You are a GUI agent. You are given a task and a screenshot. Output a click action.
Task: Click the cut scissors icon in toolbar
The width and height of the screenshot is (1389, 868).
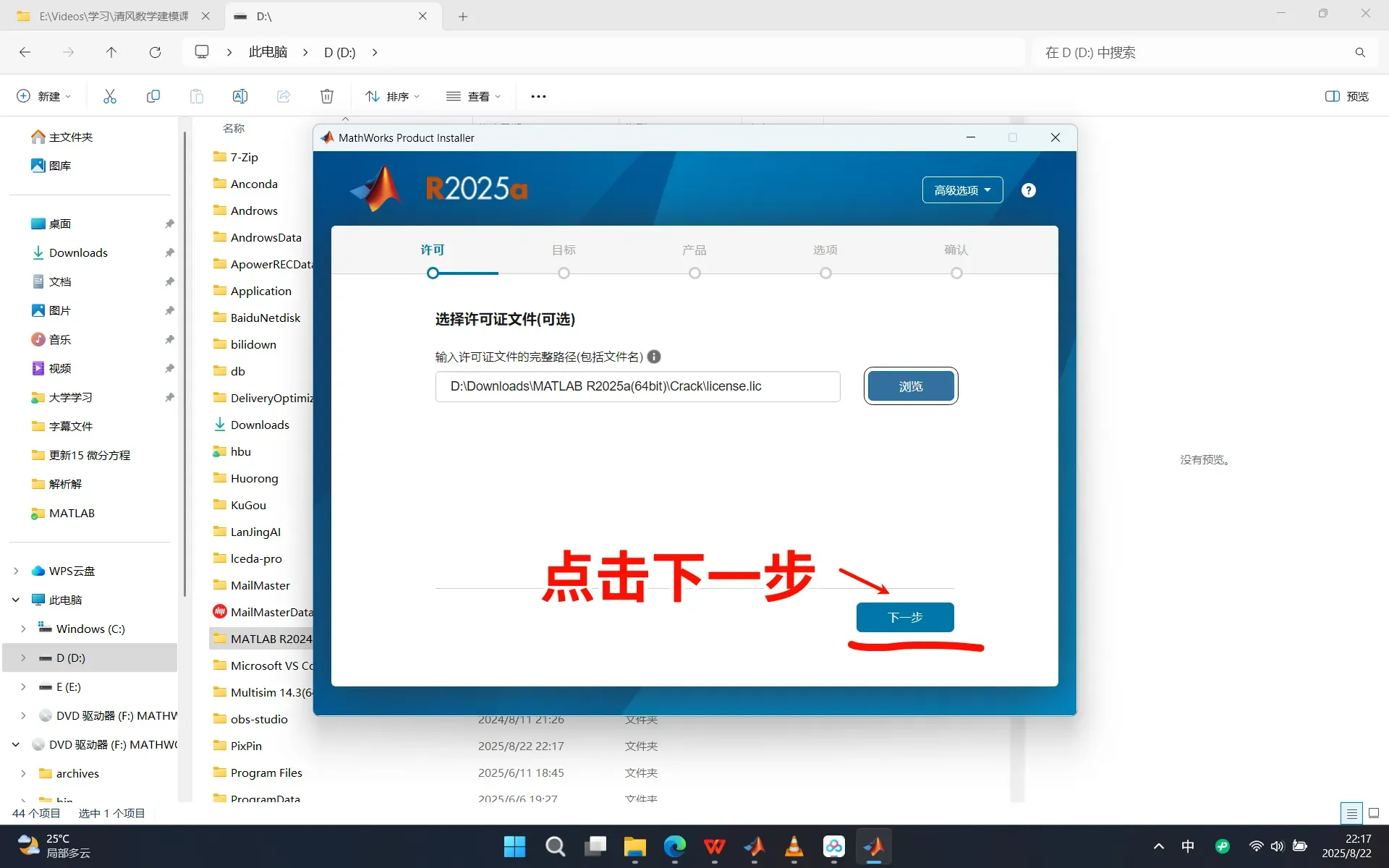(x=110, y=96)
